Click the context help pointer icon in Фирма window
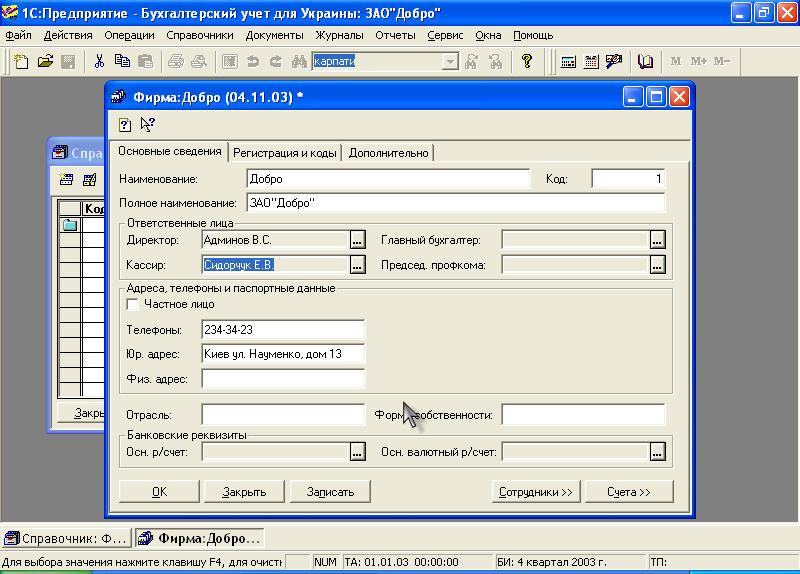 [147, 124]
